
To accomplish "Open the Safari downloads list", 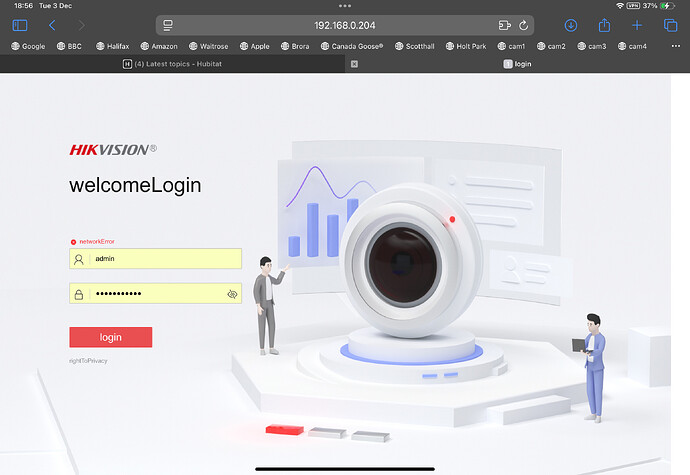I will point(571,25).
